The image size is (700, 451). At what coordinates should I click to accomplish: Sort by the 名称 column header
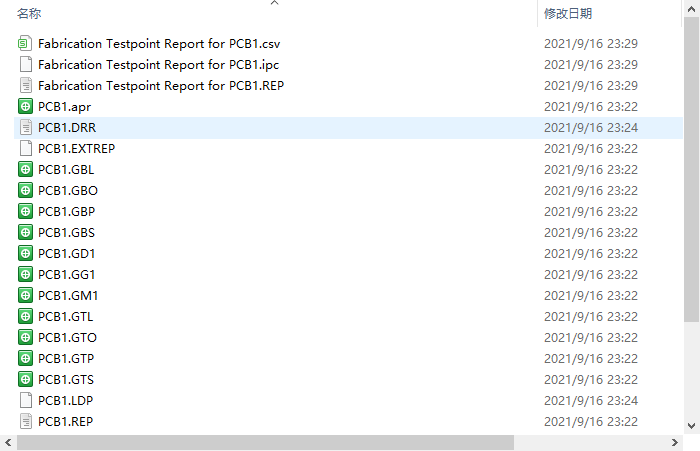tap(29, 13)
